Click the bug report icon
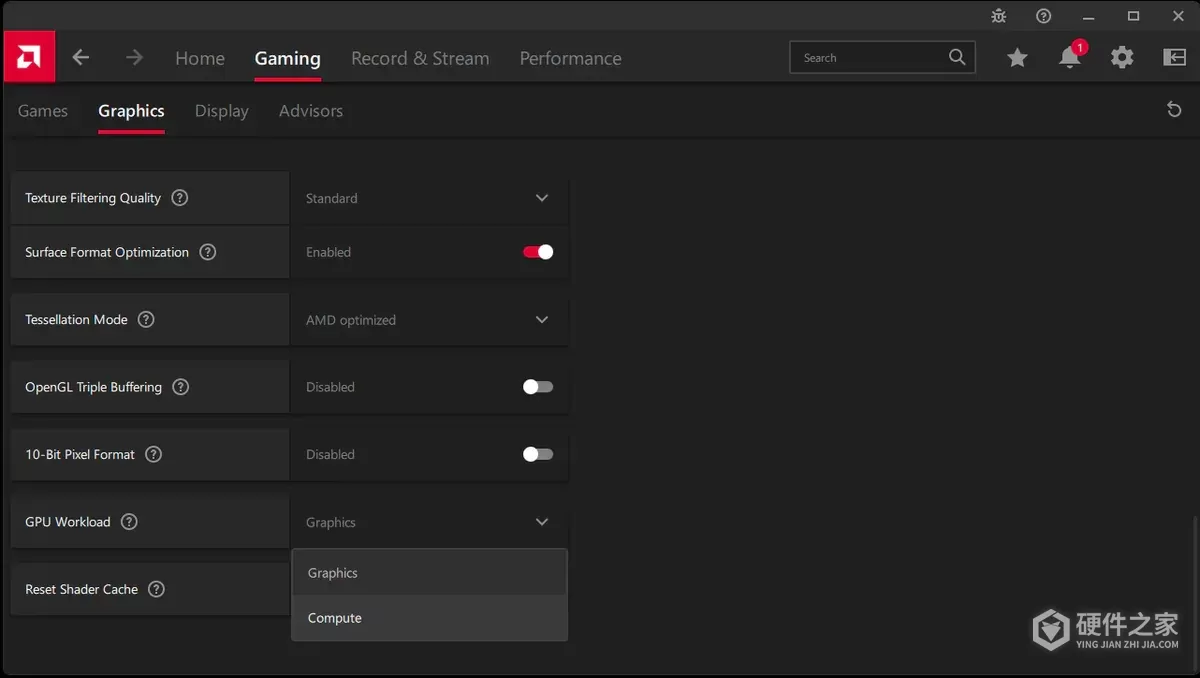Screen dimensions: 1200x678 pos(999,16)
